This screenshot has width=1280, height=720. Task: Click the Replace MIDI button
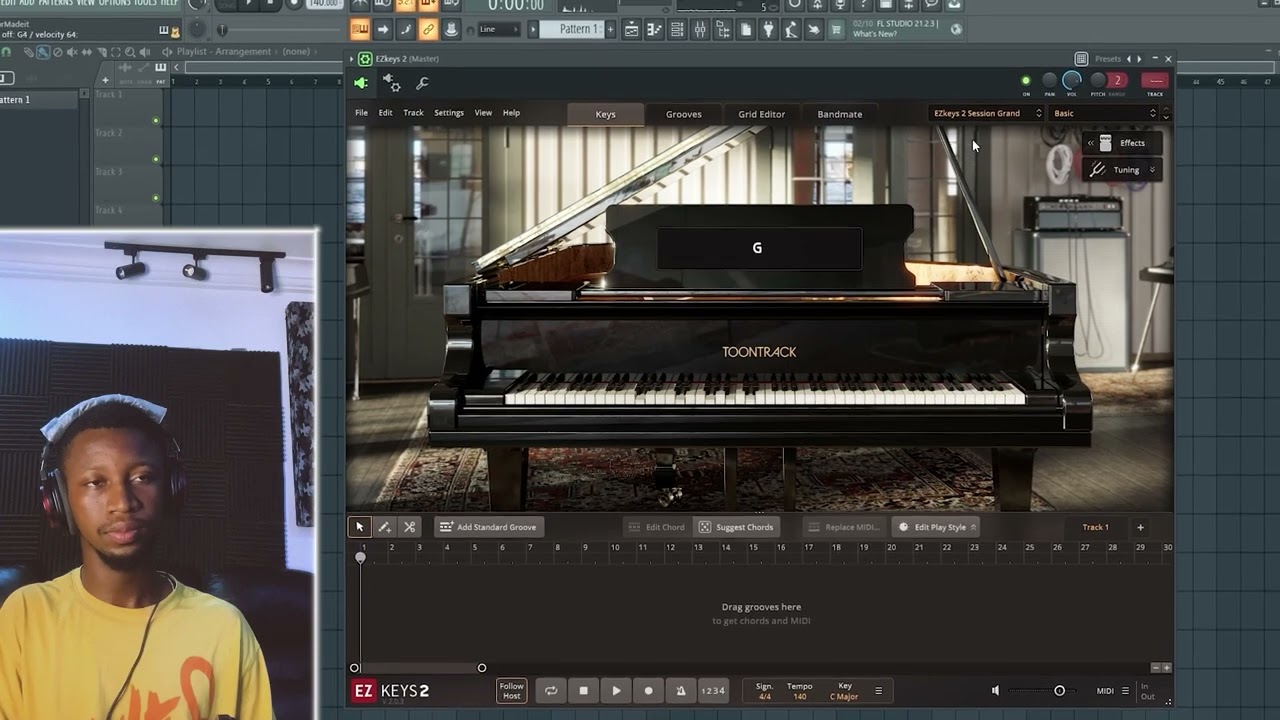click(x=844, y=527)
